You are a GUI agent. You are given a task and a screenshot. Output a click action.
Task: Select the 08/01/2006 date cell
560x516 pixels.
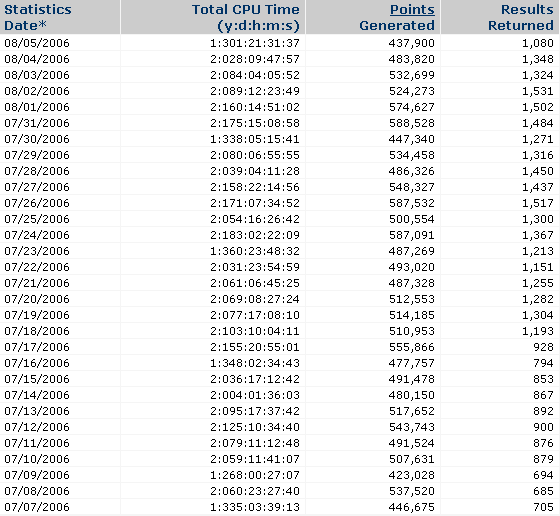click(x=37, y=107)
